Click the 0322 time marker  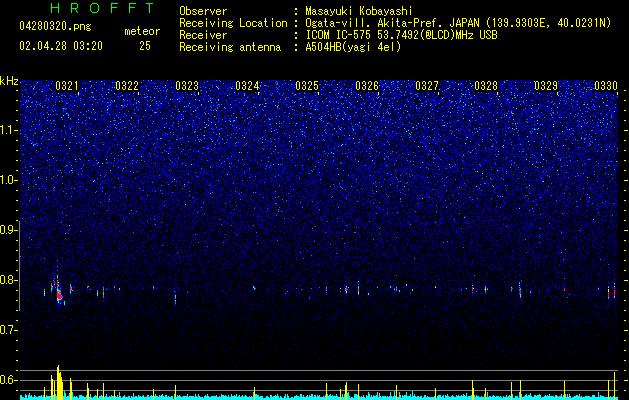[x=127, y=86]
